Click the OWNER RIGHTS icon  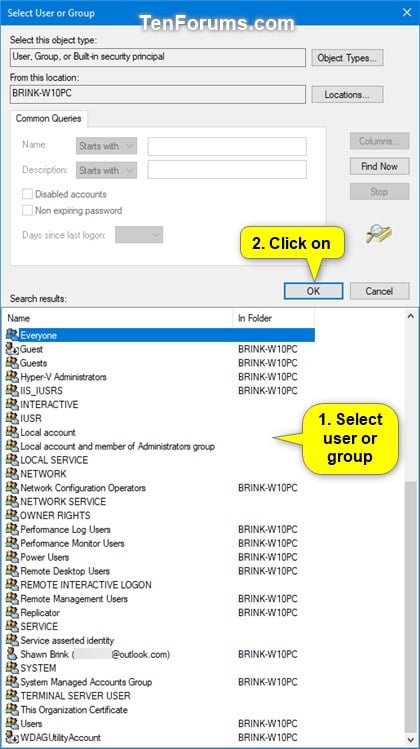tap(12, 515)
